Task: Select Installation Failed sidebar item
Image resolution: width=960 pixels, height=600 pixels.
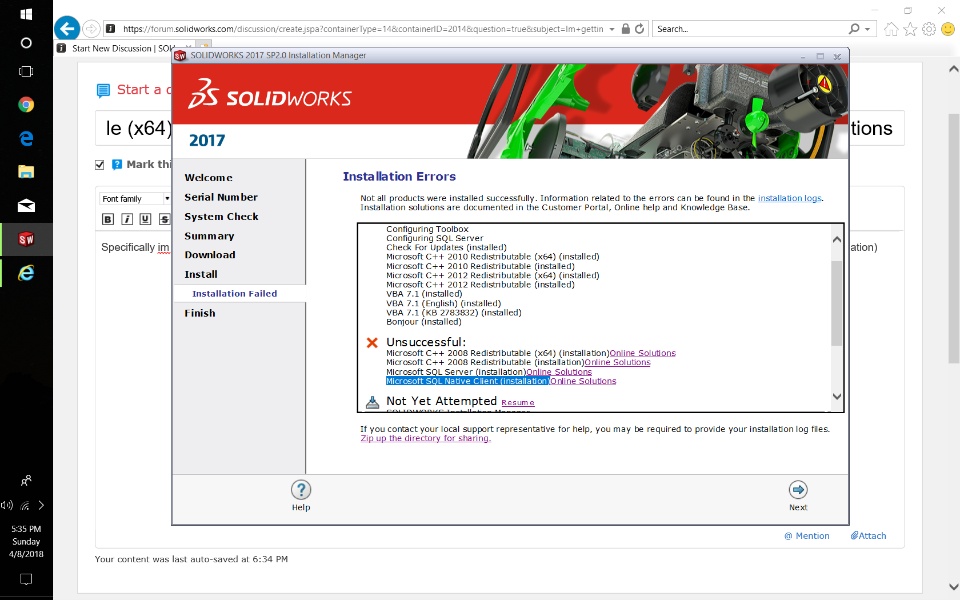Action: (234, 294)
